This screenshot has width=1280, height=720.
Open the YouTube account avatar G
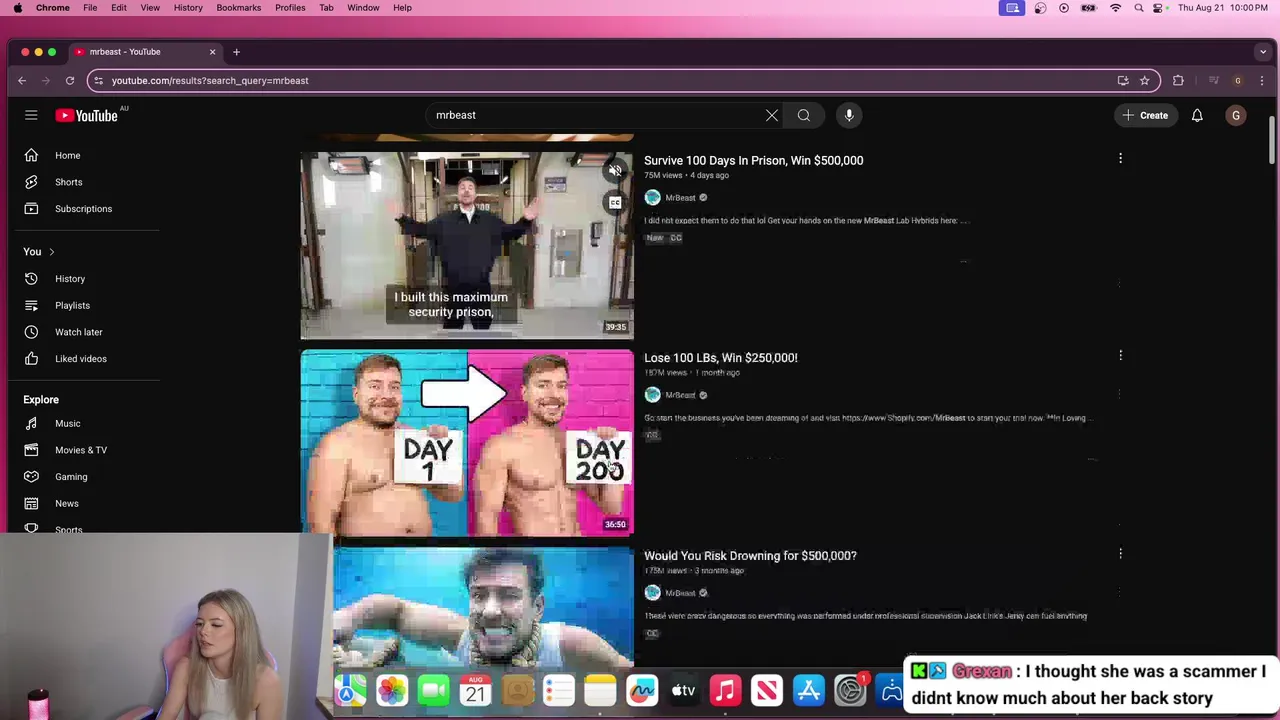1236,115
